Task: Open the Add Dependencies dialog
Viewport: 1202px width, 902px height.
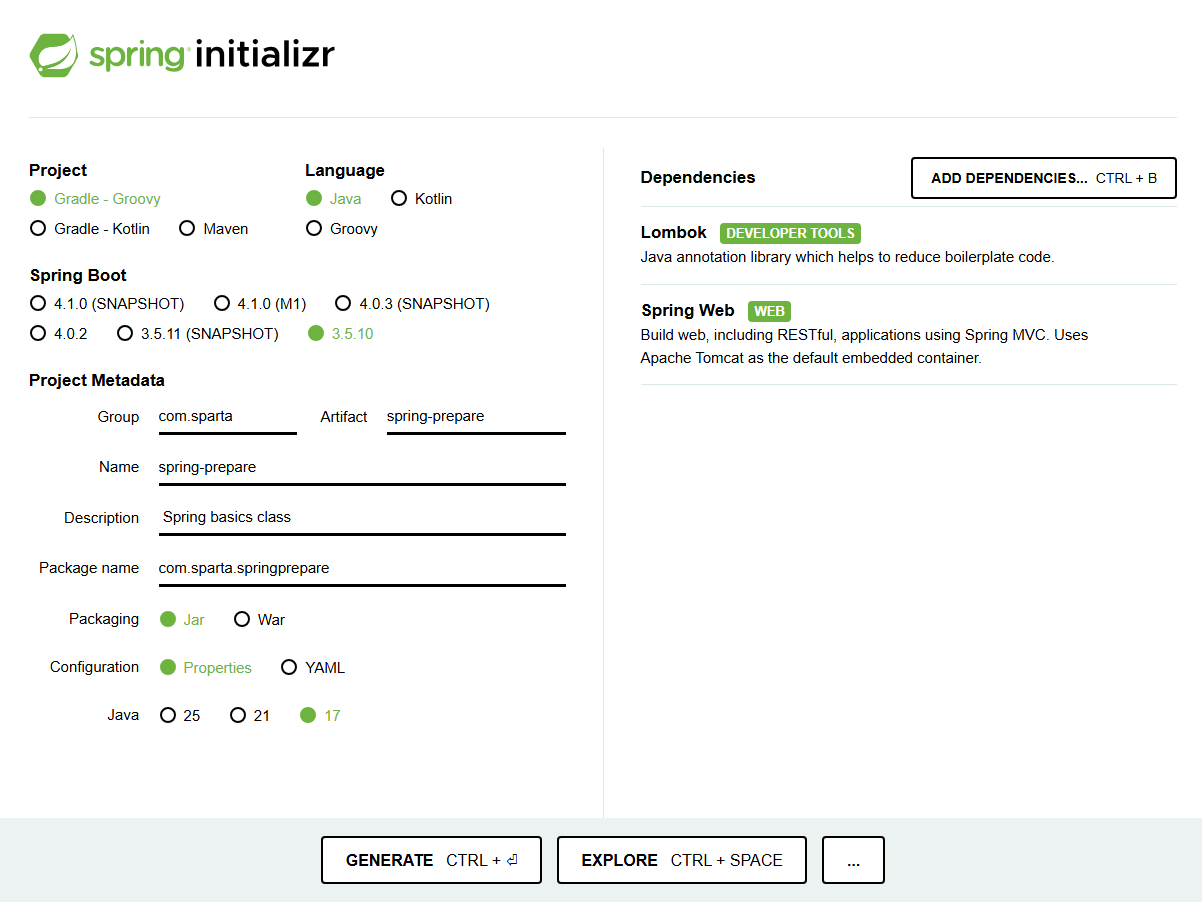Action: pos(1044,178)
